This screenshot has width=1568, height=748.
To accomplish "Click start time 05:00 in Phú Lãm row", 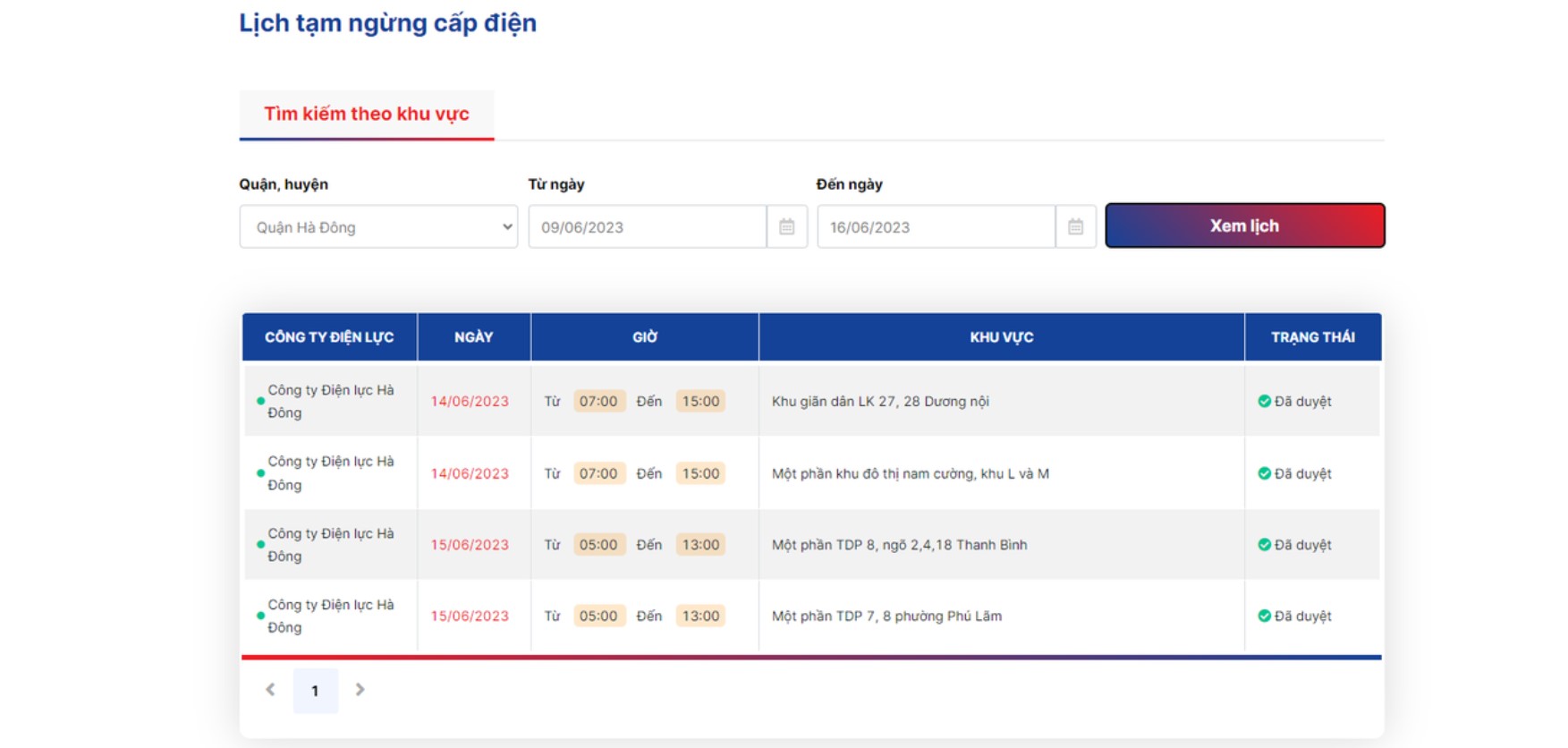I will coord(598,616).
